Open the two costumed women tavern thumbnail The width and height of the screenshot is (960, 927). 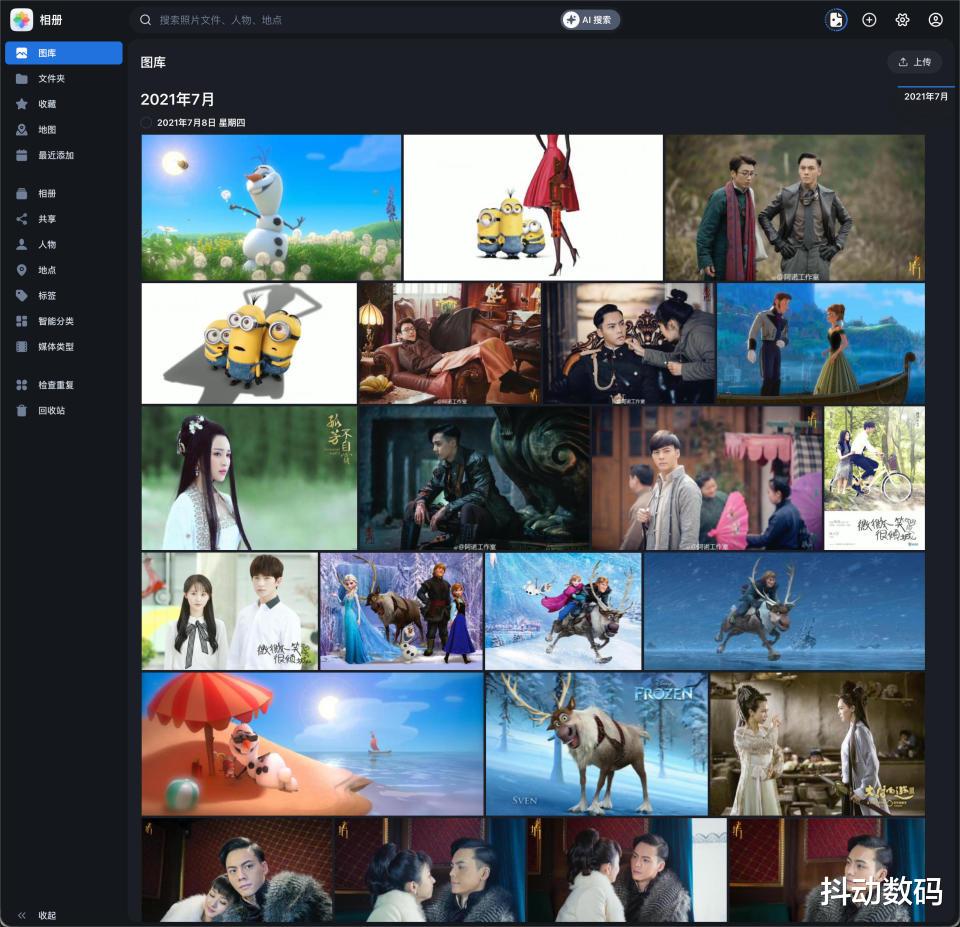tap(817, 744)
